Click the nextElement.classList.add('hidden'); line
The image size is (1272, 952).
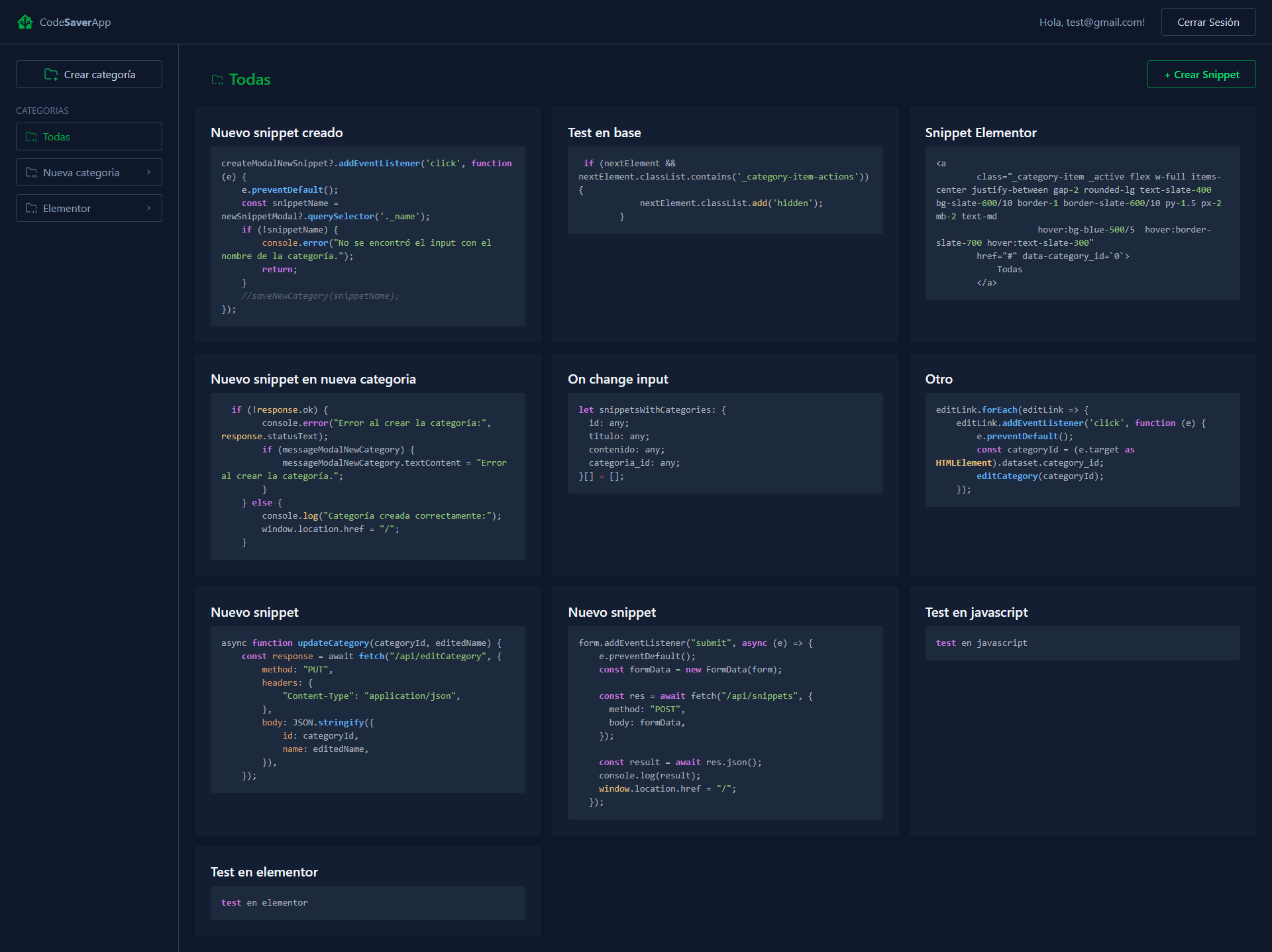731,203
